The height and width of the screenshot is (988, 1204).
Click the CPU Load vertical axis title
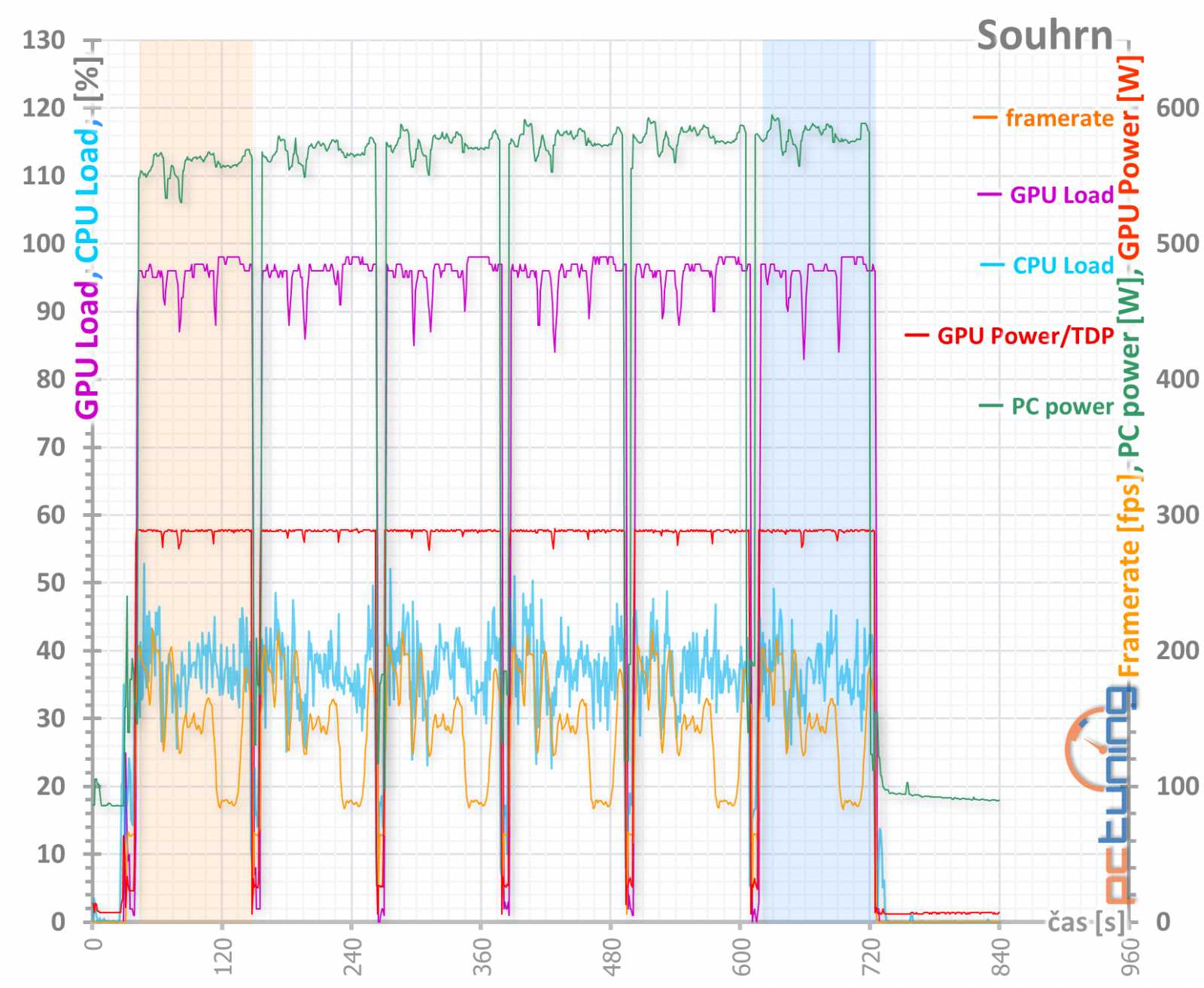tap(87, 195)
